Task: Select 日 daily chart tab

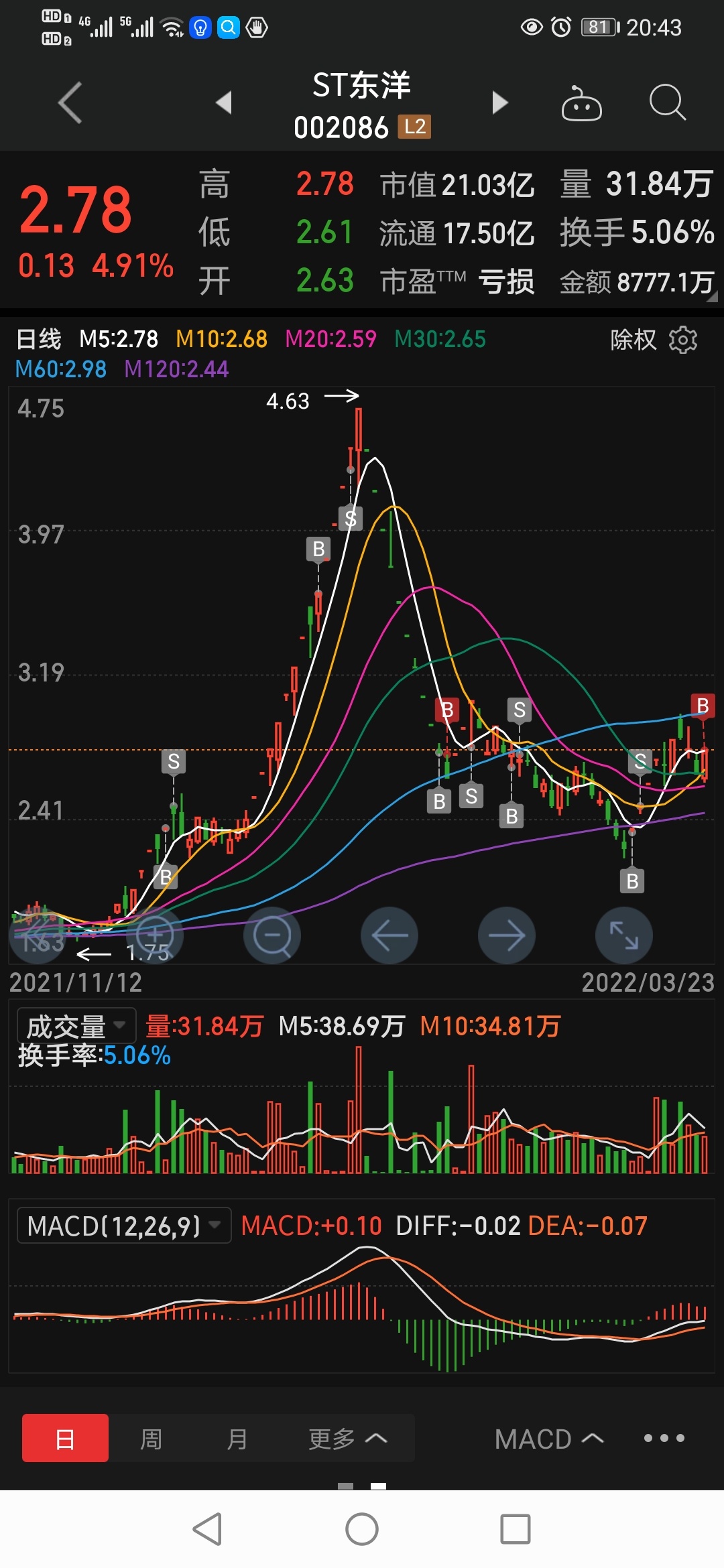Action: (x=65, y=1438)
